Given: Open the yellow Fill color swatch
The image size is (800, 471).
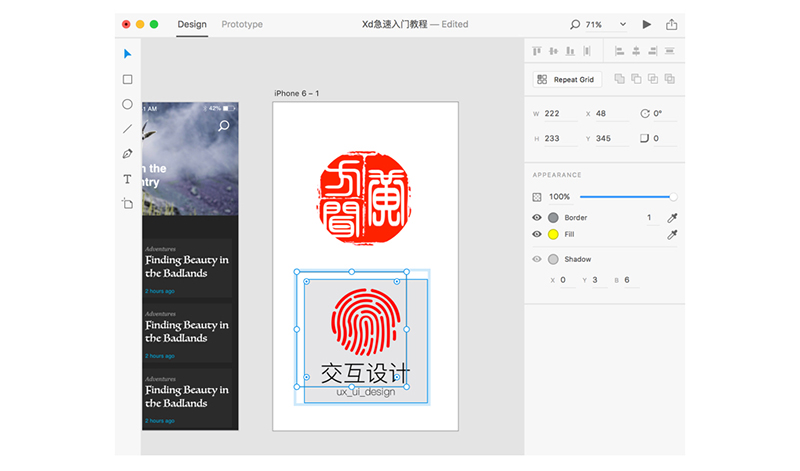Looking at the screenshot, I should coord(553,234).
